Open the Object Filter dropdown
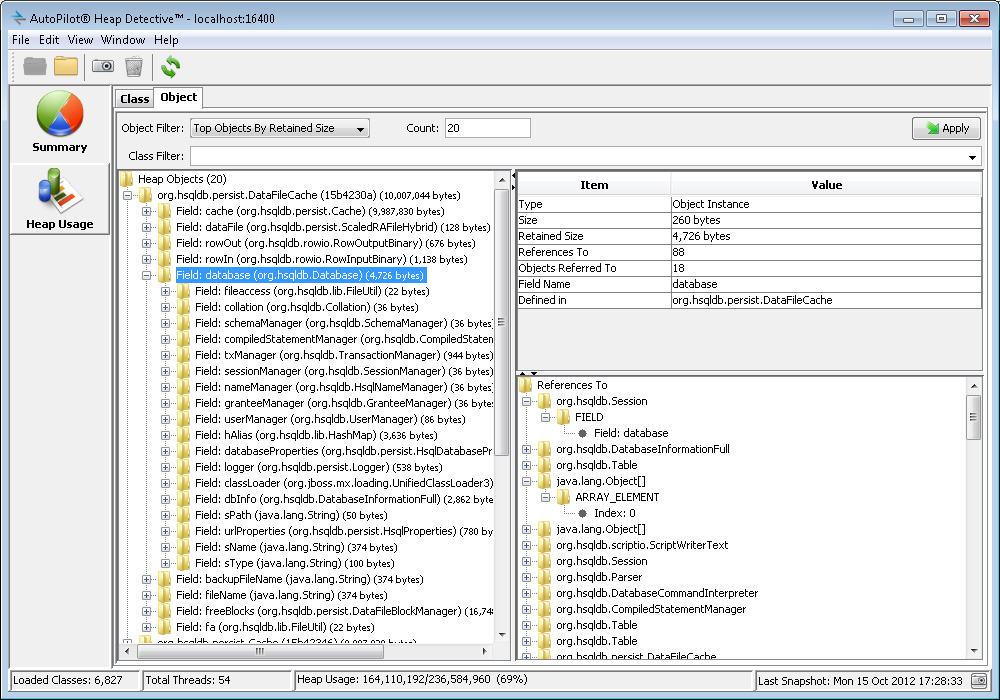This screenshot has width=1000, height=700. (x=280, y=128)
